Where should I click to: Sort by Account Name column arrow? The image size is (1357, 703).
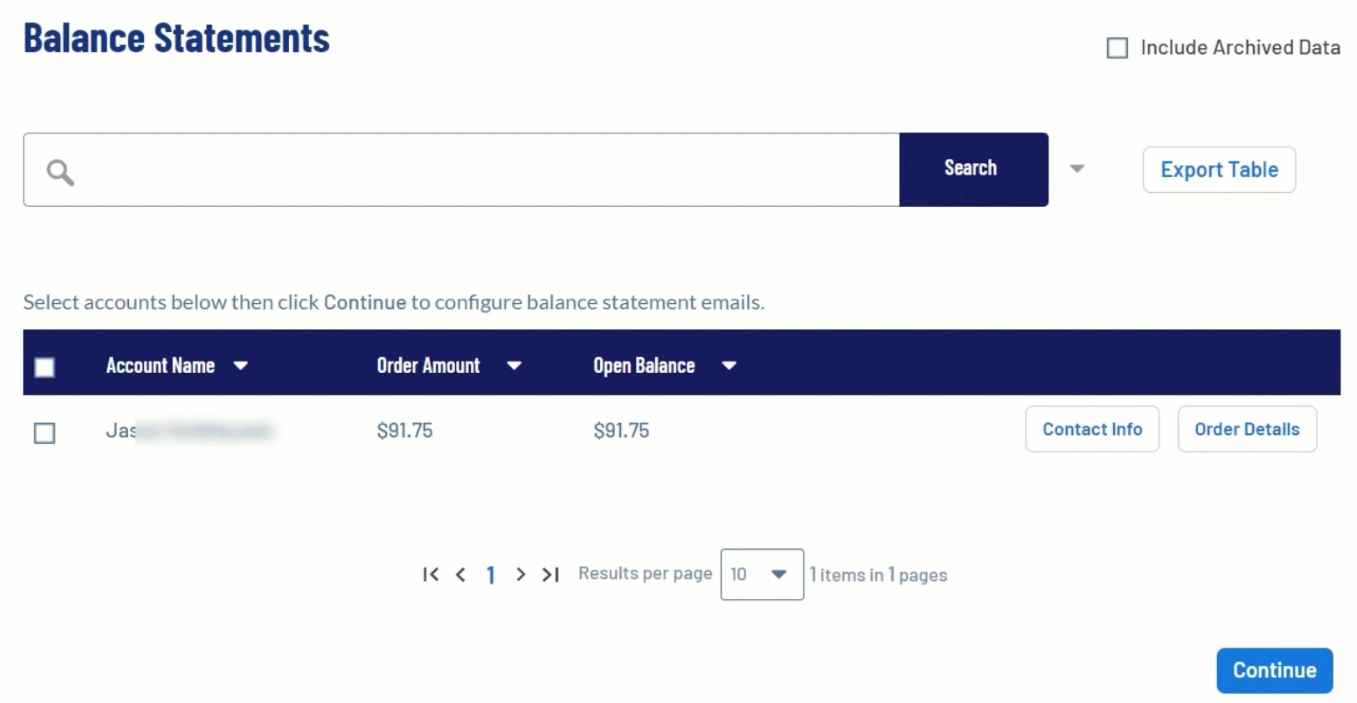[240, 366]
